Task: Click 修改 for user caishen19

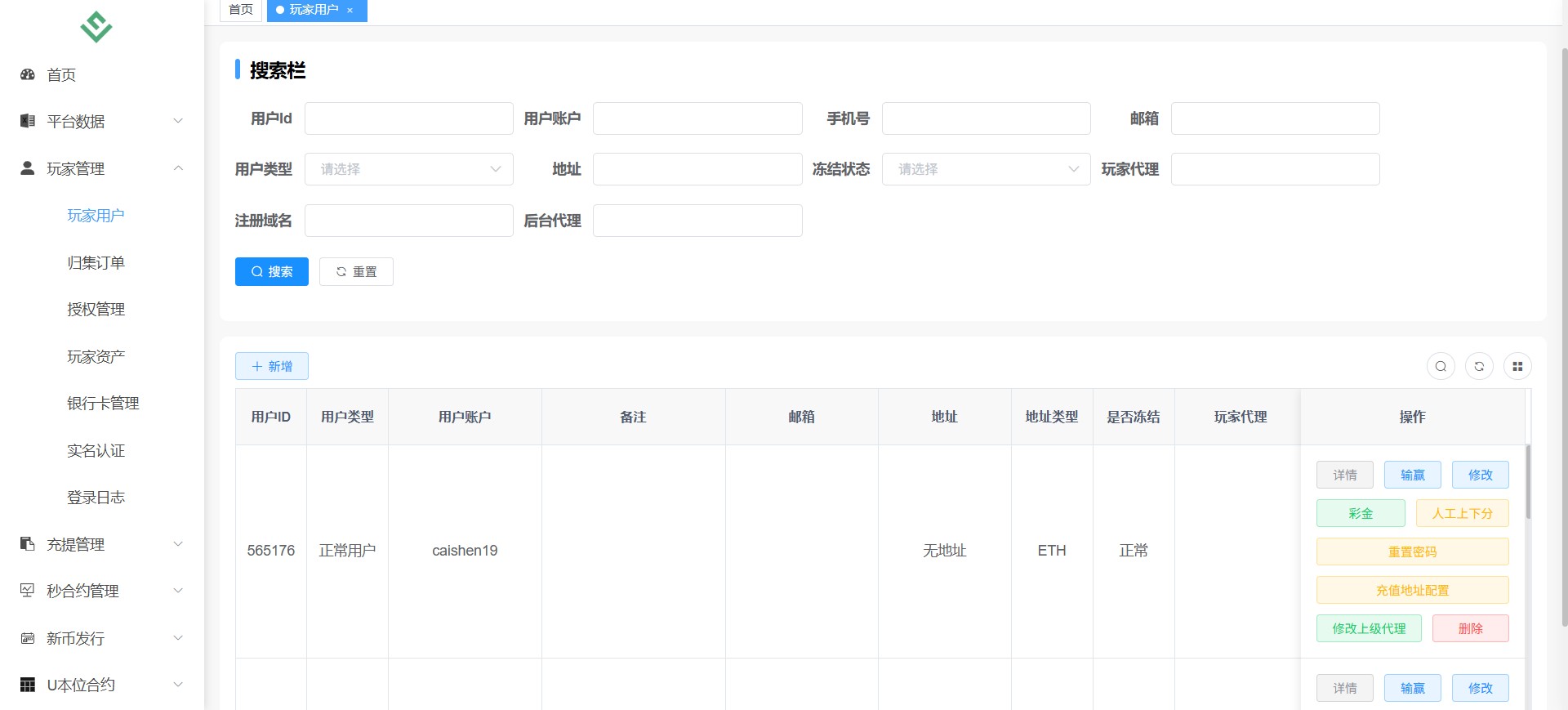Action: tap(1481, 475)
